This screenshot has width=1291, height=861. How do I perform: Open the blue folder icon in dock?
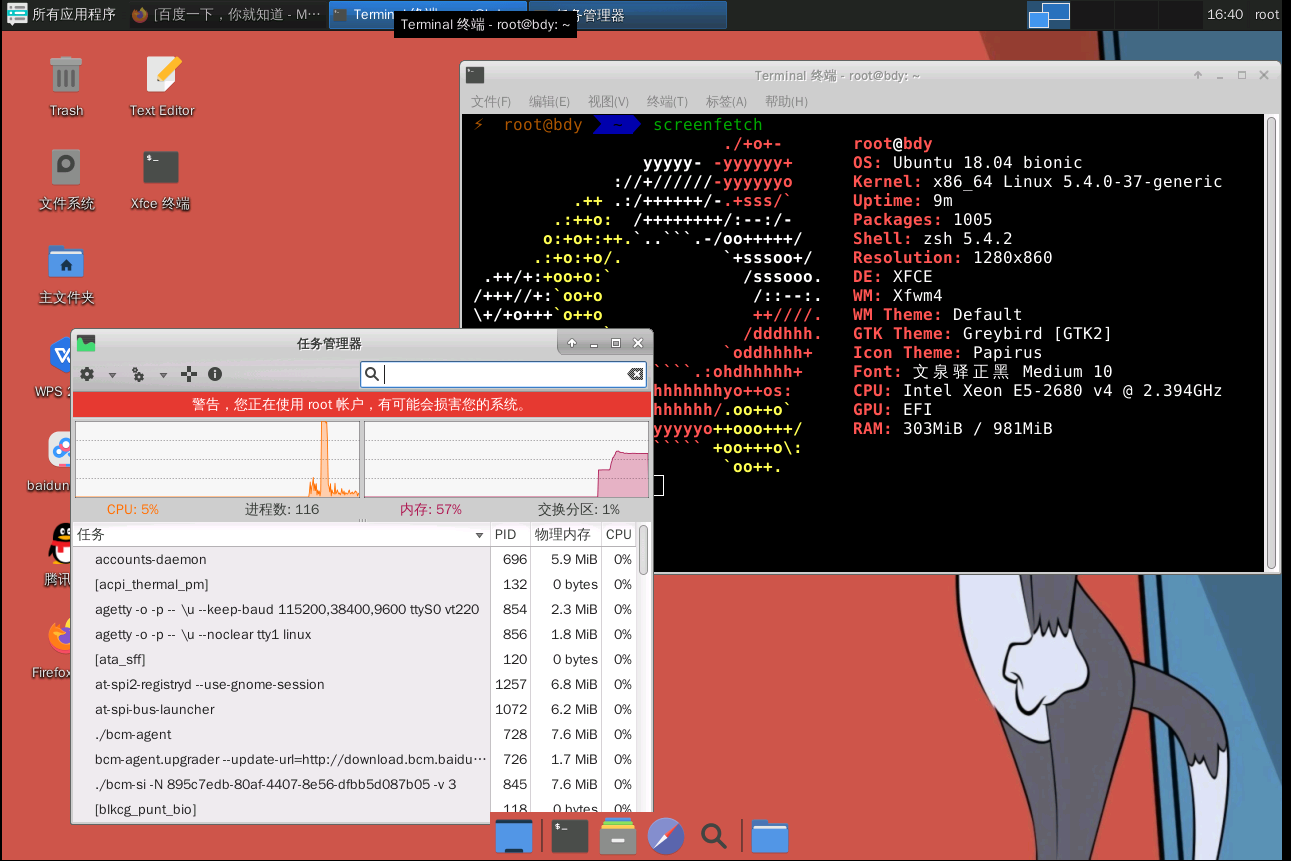pos(770,836)
